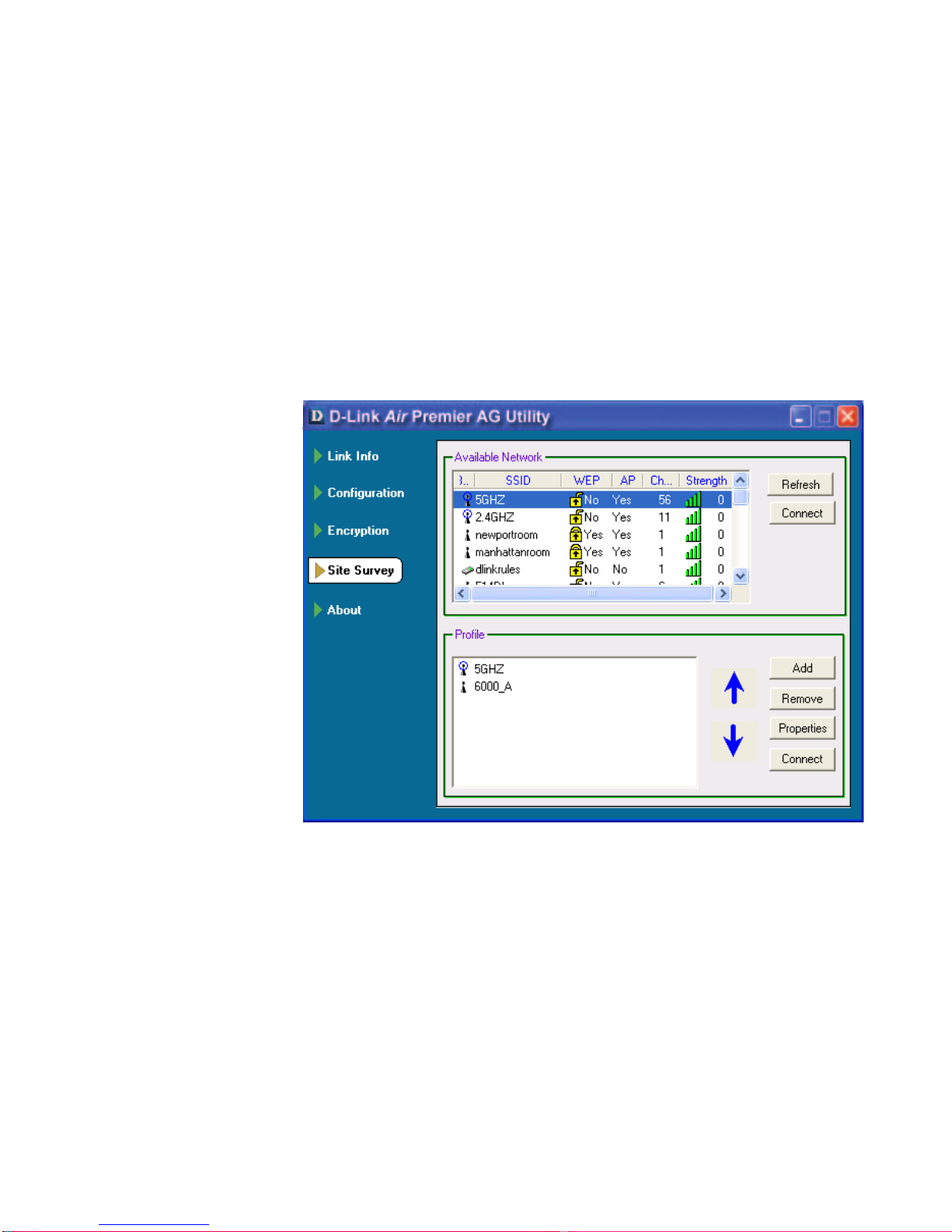Sort networks by the AP column header

point(628,480)
